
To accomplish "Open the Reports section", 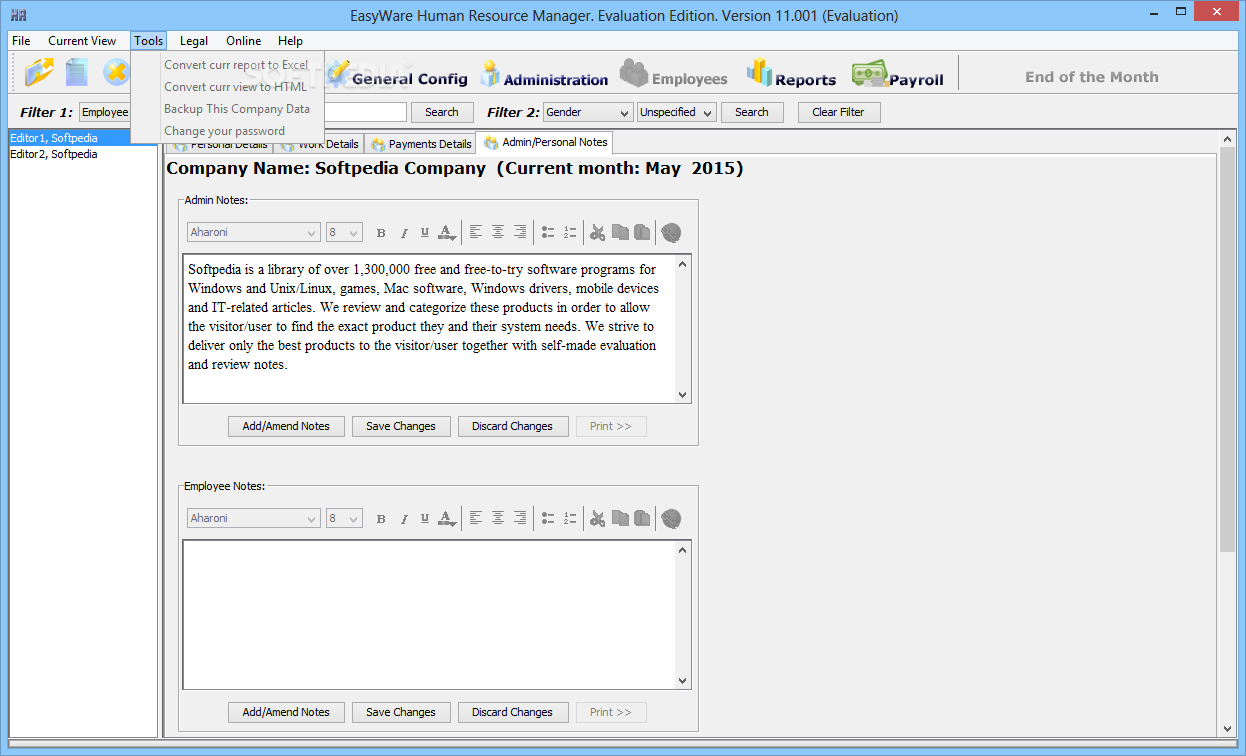I will click(791, 74).
